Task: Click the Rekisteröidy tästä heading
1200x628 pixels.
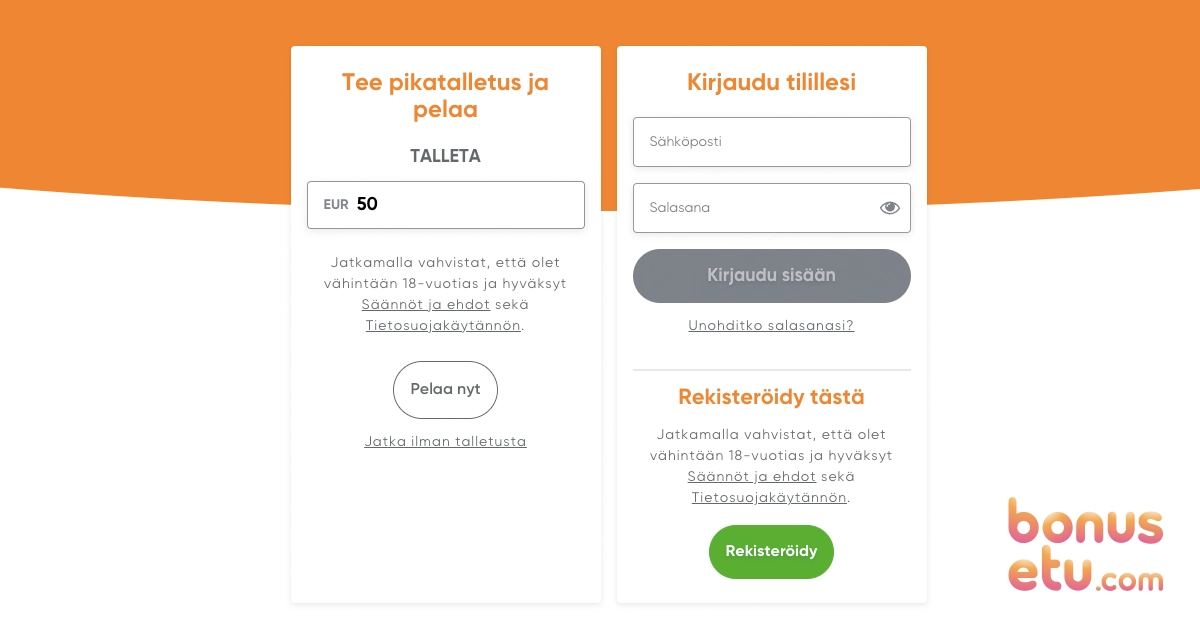Action: click(771, 397)
